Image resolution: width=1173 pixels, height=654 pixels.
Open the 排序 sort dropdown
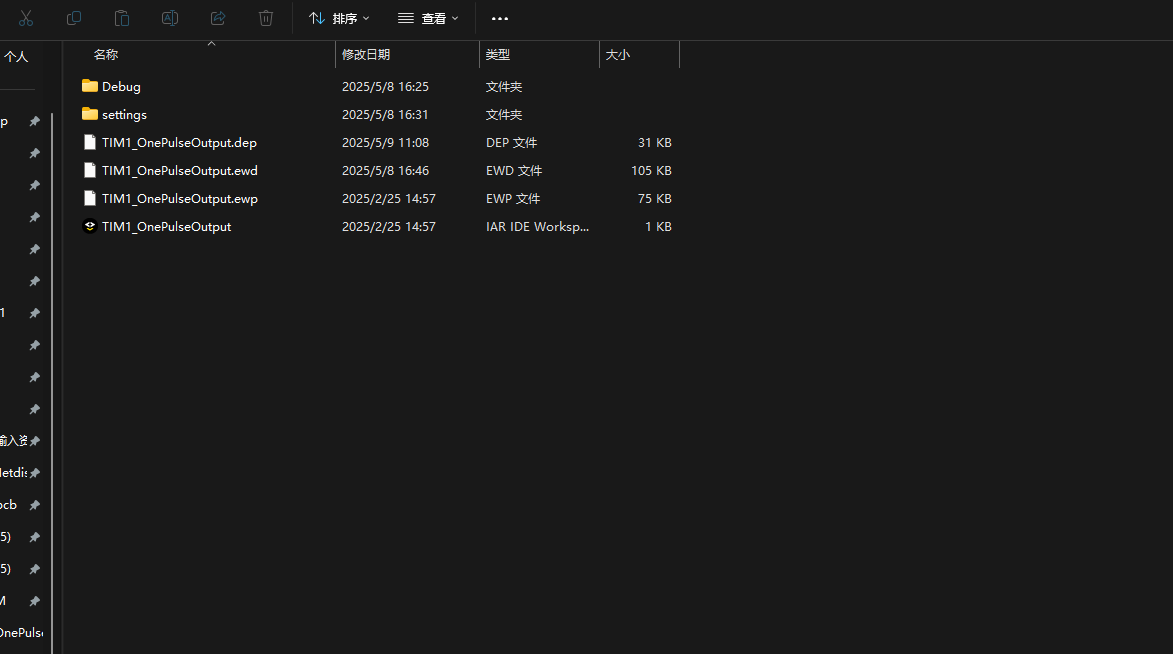point(339,18)
